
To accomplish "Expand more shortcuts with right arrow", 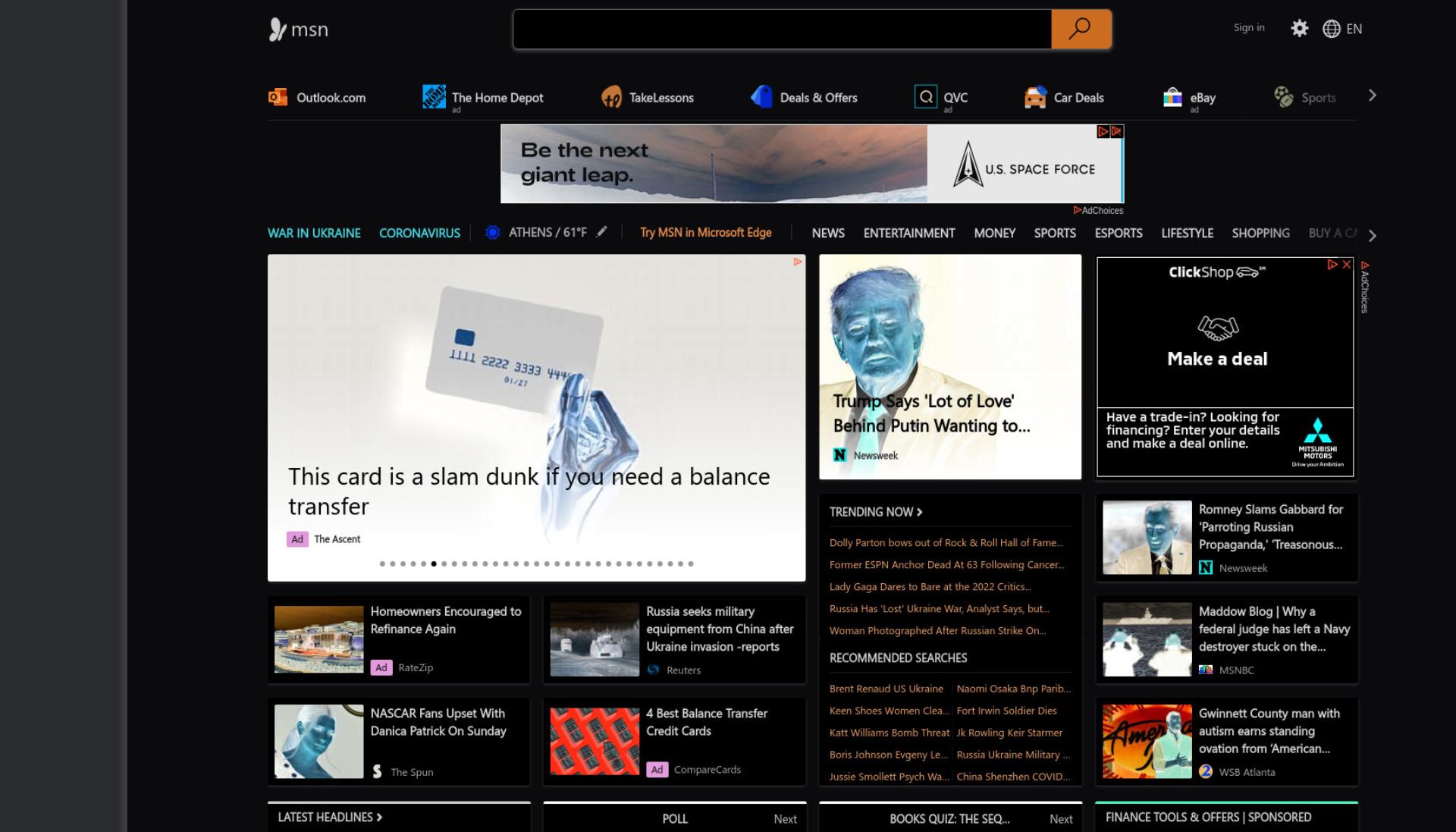I will (1372, 96).
